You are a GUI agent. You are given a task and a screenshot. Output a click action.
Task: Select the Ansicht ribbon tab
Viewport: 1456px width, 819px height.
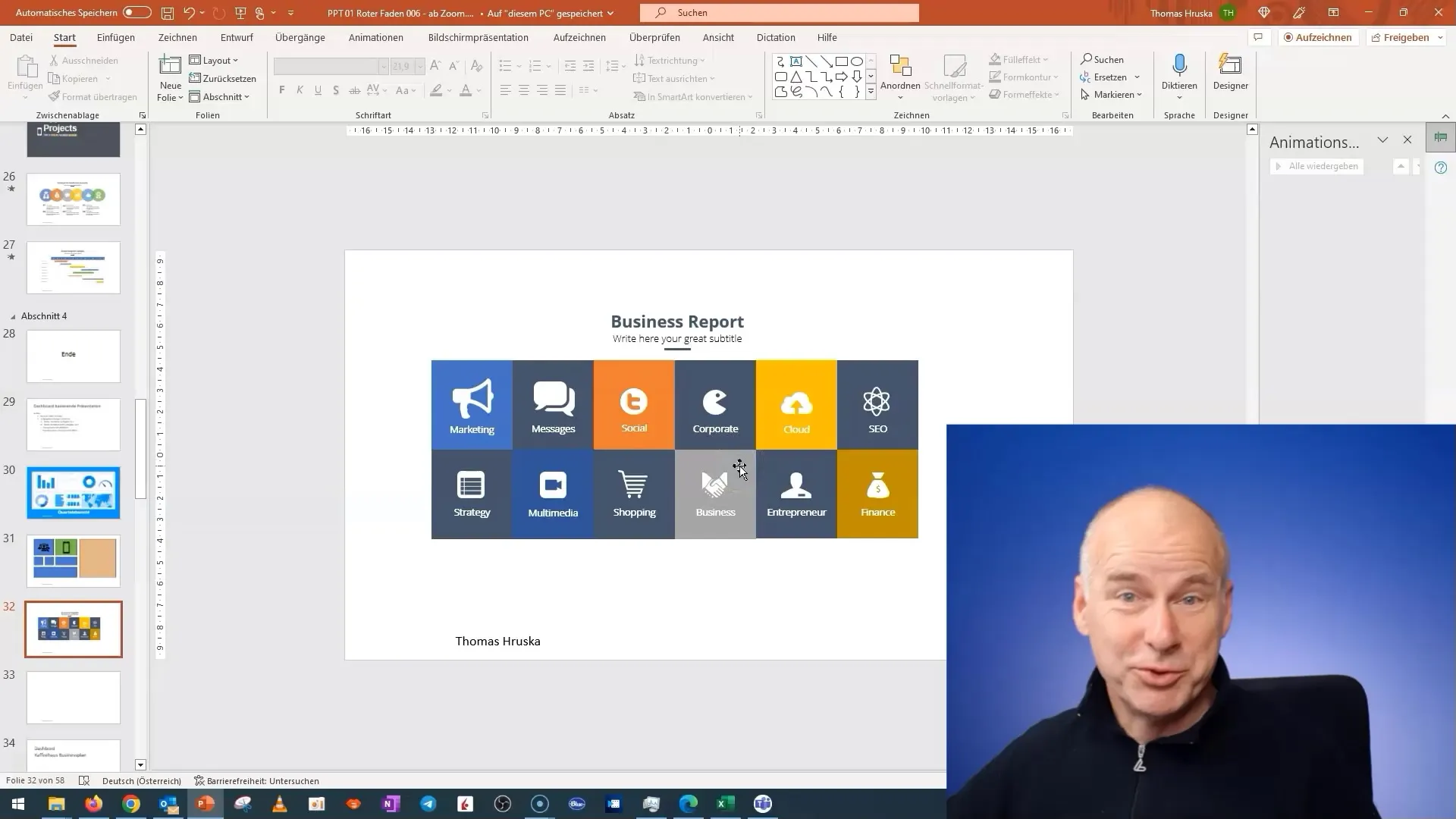(718, 37)
